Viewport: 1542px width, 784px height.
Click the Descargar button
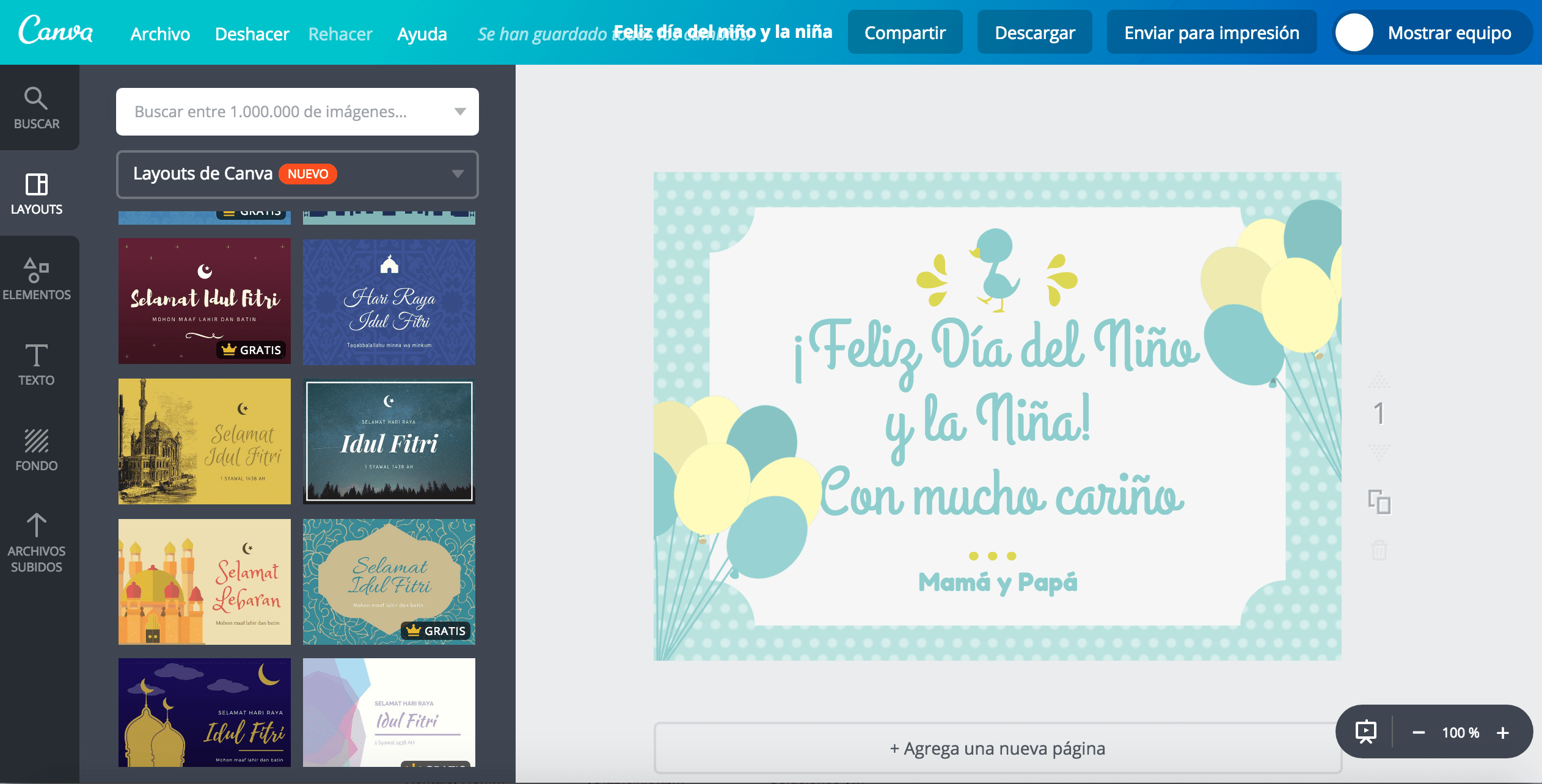1034,32
